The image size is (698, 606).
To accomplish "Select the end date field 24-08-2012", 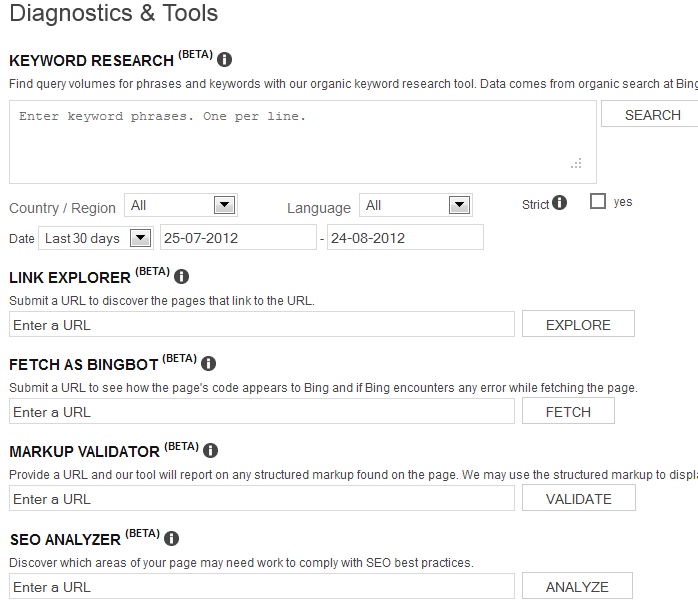I will (x=405, y=238).
